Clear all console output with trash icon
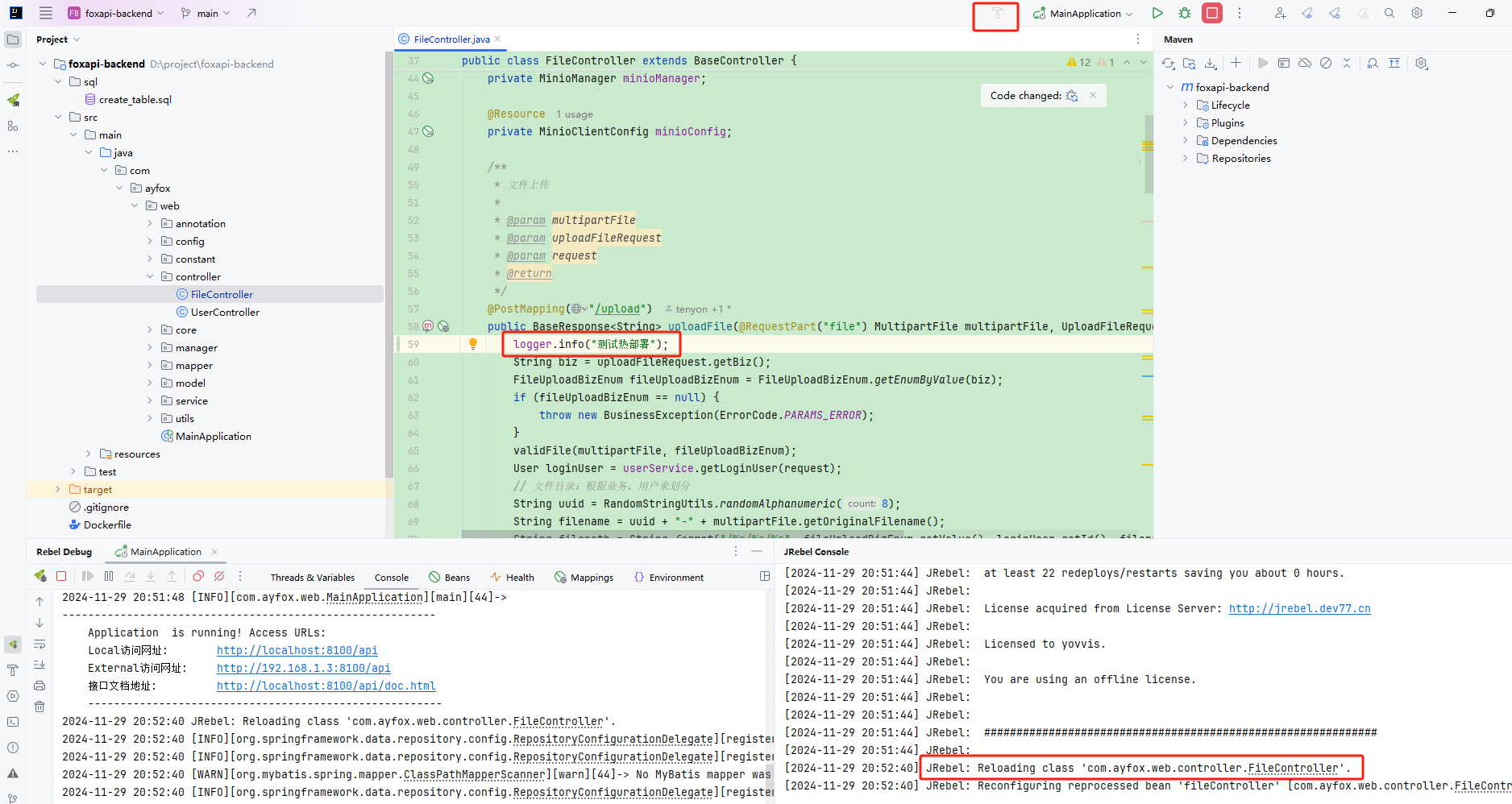 click(39, 707)
